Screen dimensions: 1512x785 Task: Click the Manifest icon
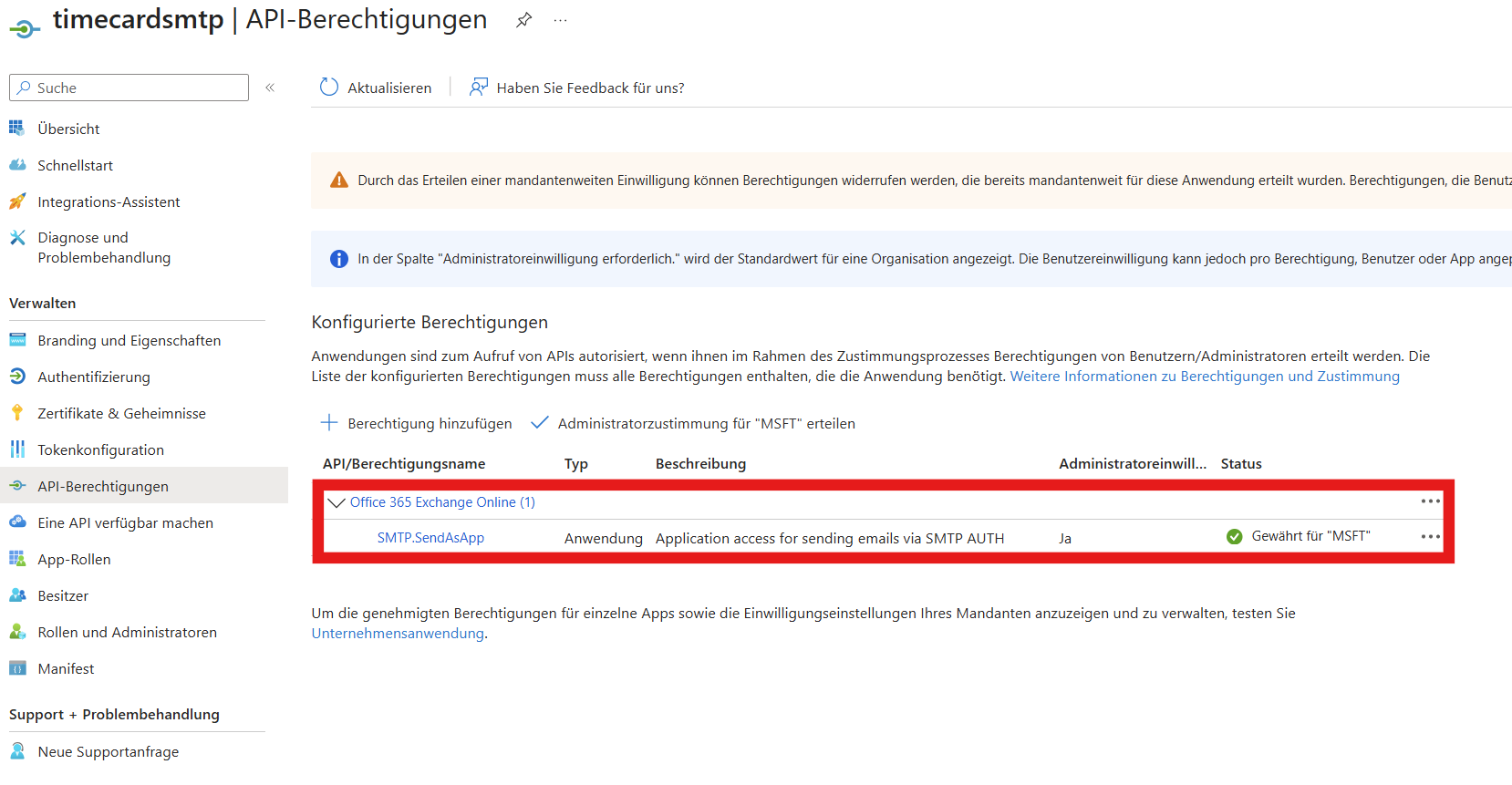click(17, 668)
